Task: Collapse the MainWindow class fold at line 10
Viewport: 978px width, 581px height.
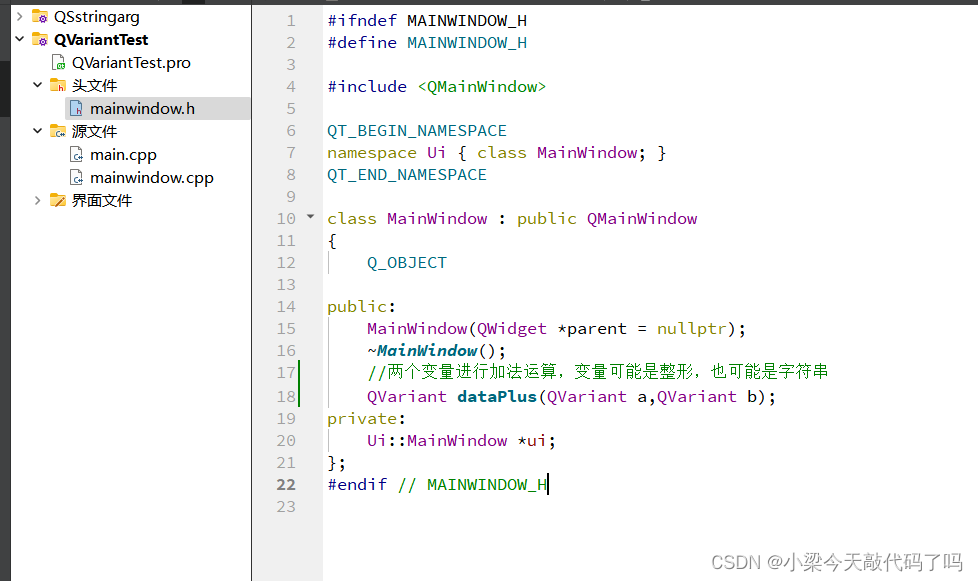Action: click(x=310, y=217)
